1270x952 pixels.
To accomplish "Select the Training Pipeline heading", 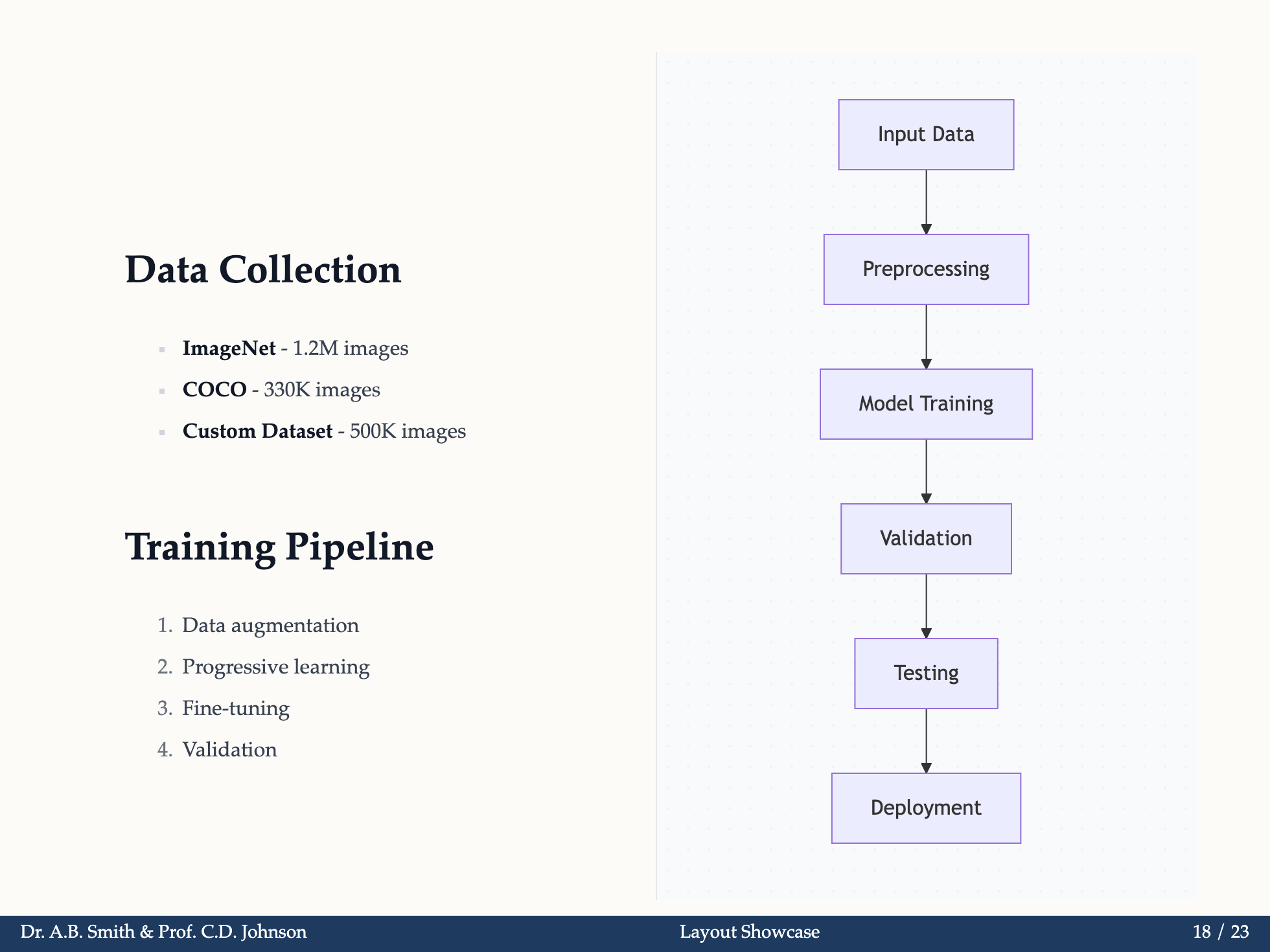I will click(x=279, y=547).
